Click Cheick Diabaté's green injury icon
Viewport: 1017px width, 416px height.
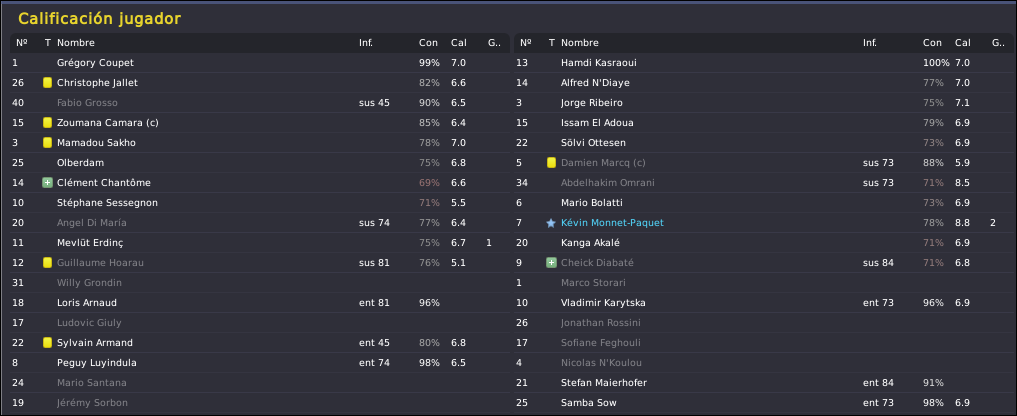pos(551,263)
